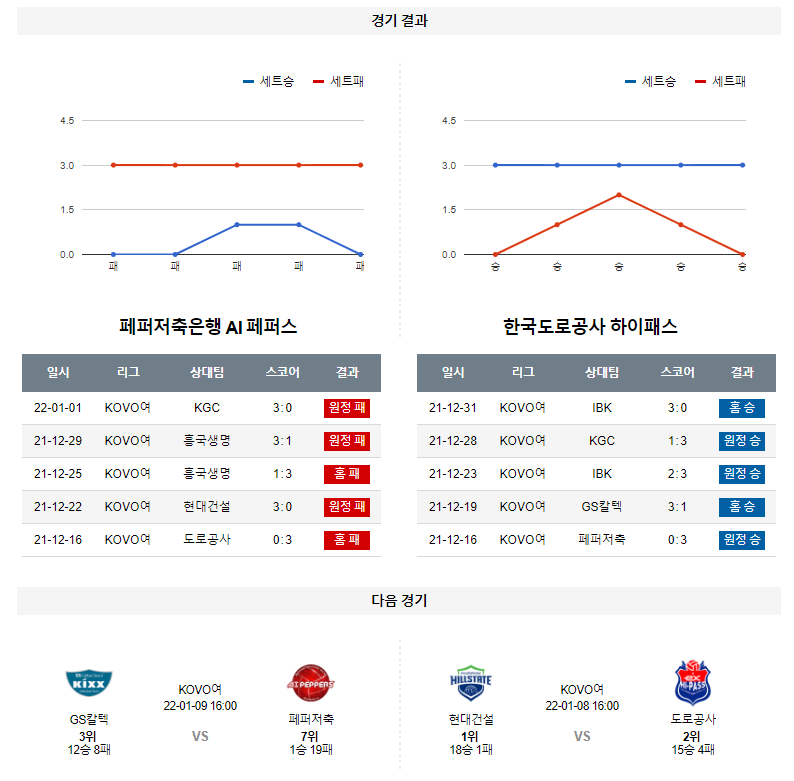Screen dimensions: 794x781
Task: Click 결과 column header in Peppers table
Action: coord(347,372)
